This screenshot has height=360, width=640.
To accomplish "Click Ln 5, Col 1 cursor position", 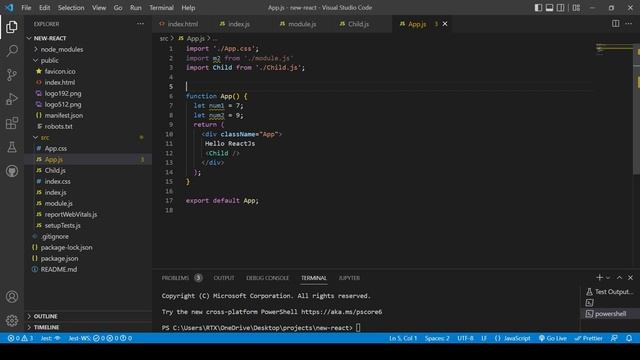I will (x=403, y=338).
